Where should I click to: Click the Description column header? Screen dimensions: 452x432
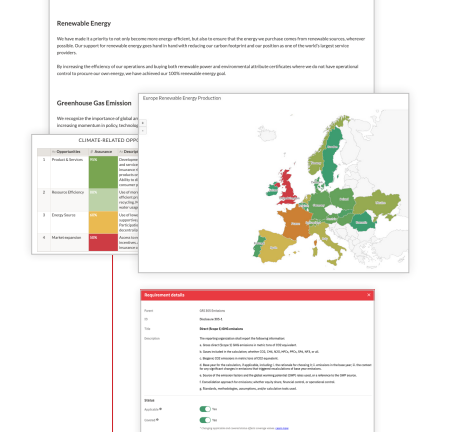(128, 152)
